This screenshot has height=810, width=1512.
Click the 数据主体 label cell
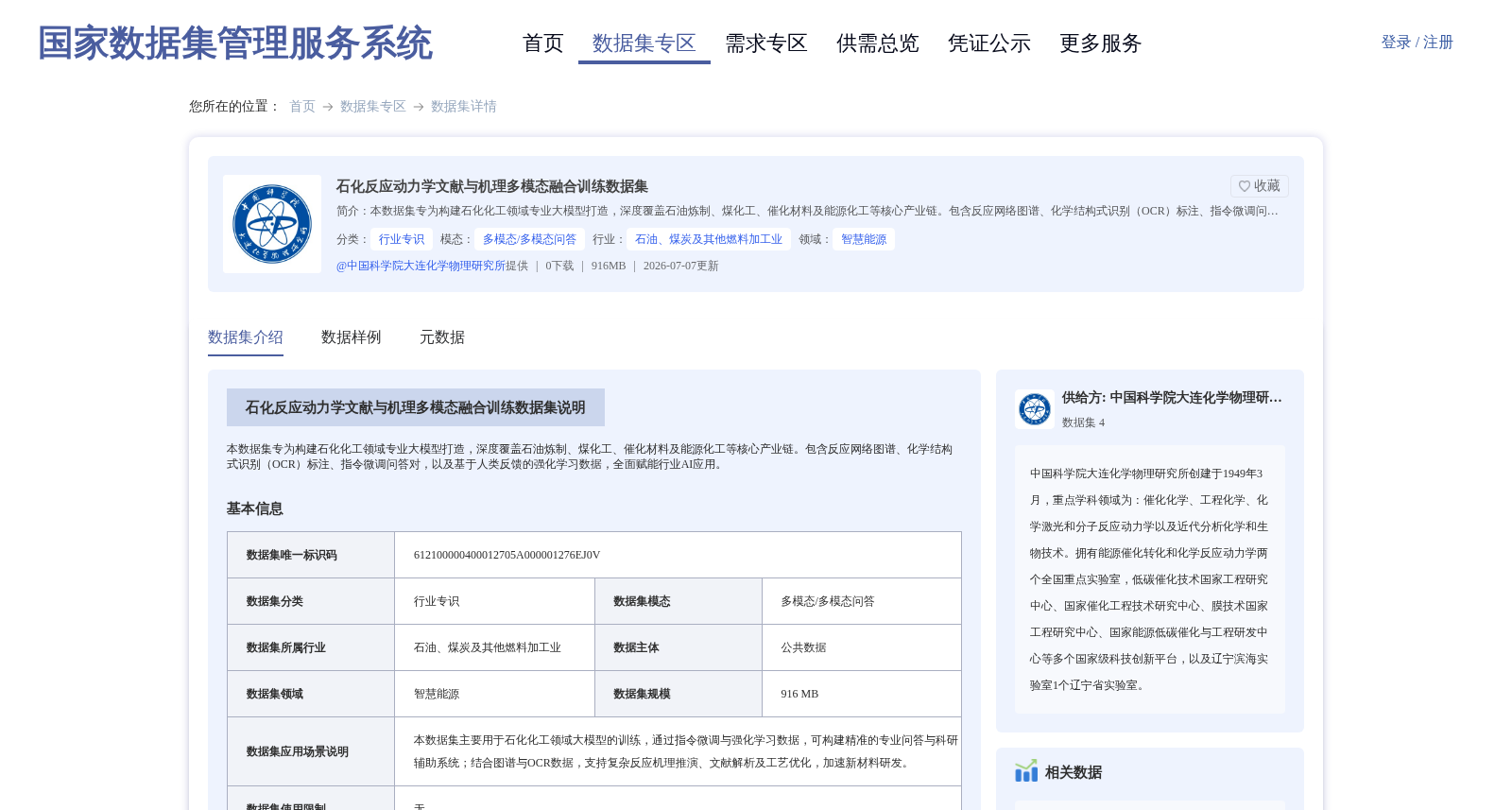pos(679,647)
